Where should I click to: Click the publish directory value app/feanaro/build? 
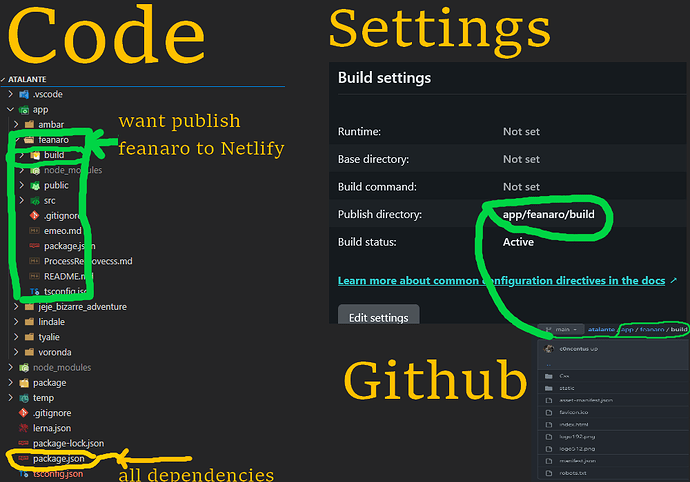(x=548, y=214)
